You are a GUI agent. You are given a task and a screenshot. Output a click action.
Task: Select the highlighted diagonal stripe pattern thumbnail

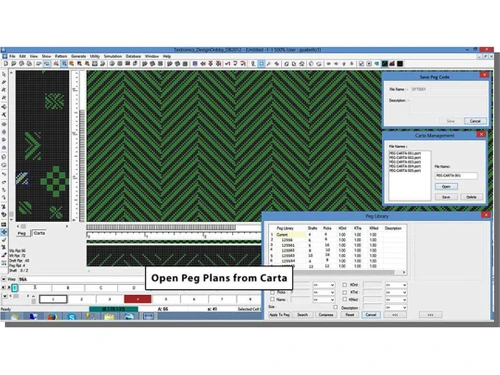coord(22,178)
